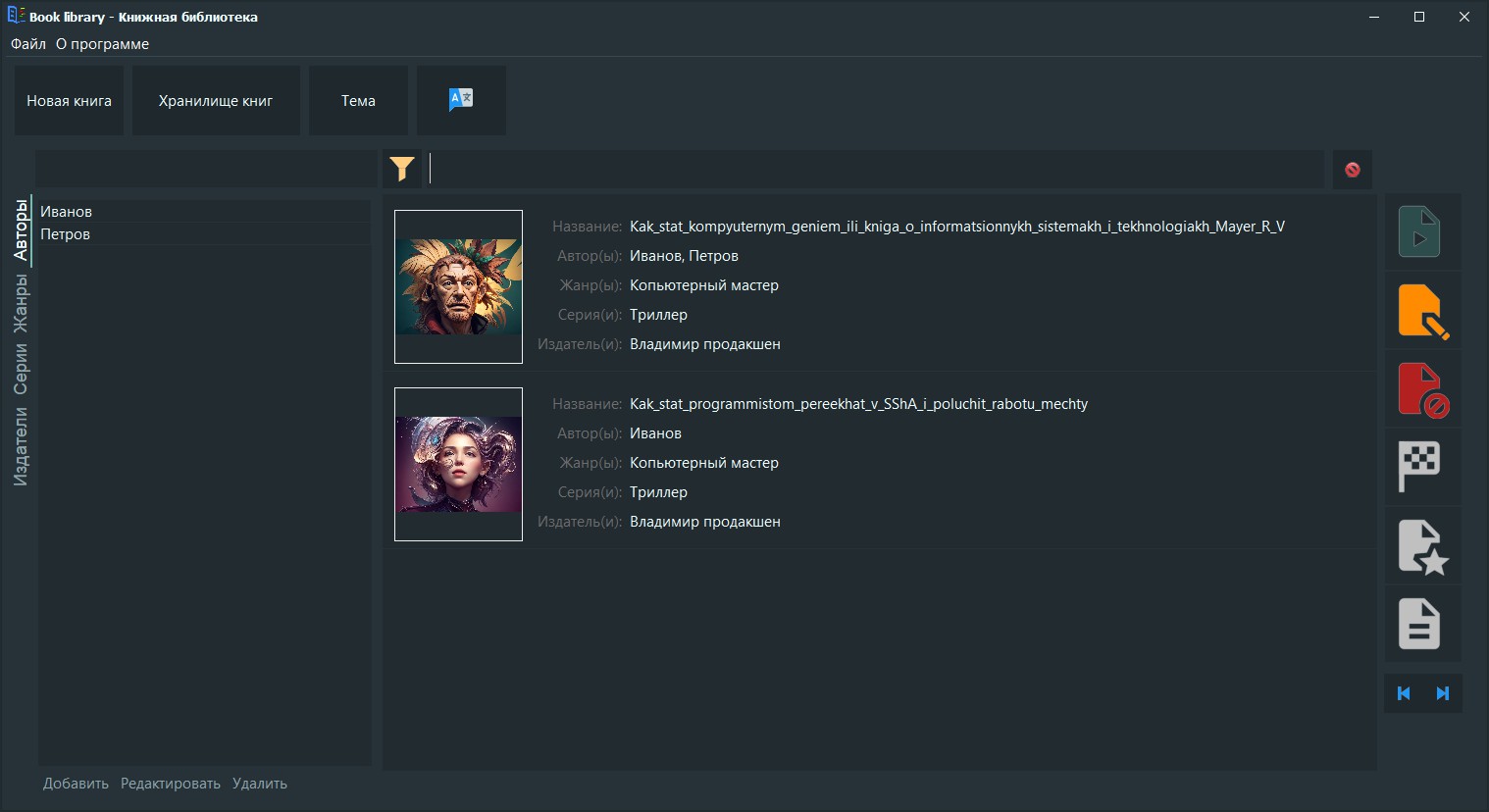Click the Новая книга button
This screenshot has width=1489, height=812.
coord(69,100)
